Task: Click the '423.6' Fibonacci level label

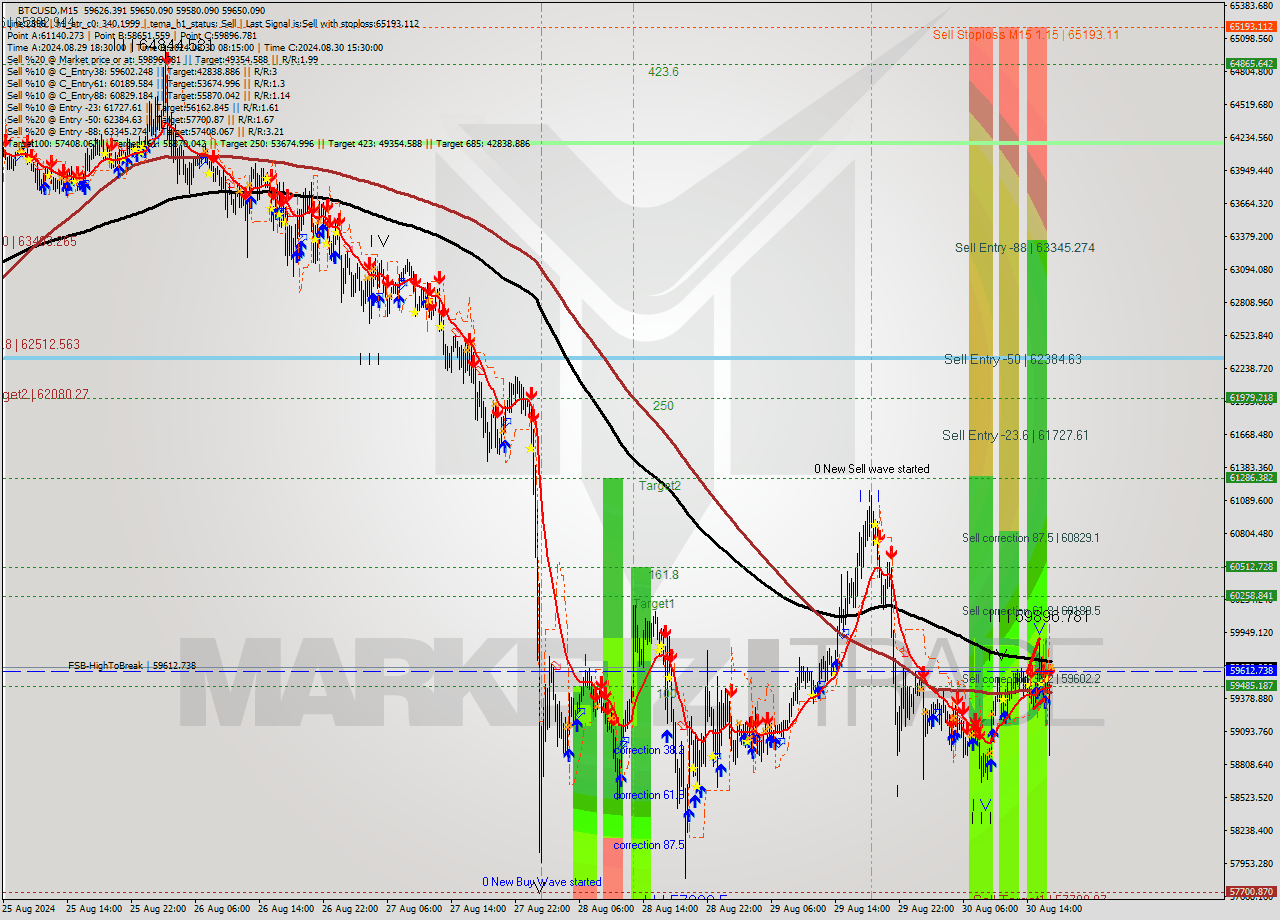Action: click(x=663, y=72)
